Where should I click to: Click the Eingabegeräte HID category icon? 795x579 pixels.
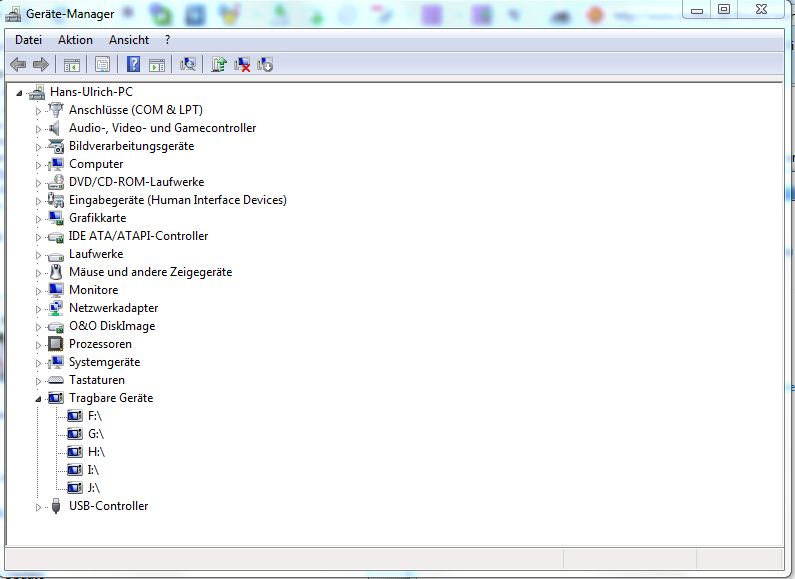pos(56,200)
